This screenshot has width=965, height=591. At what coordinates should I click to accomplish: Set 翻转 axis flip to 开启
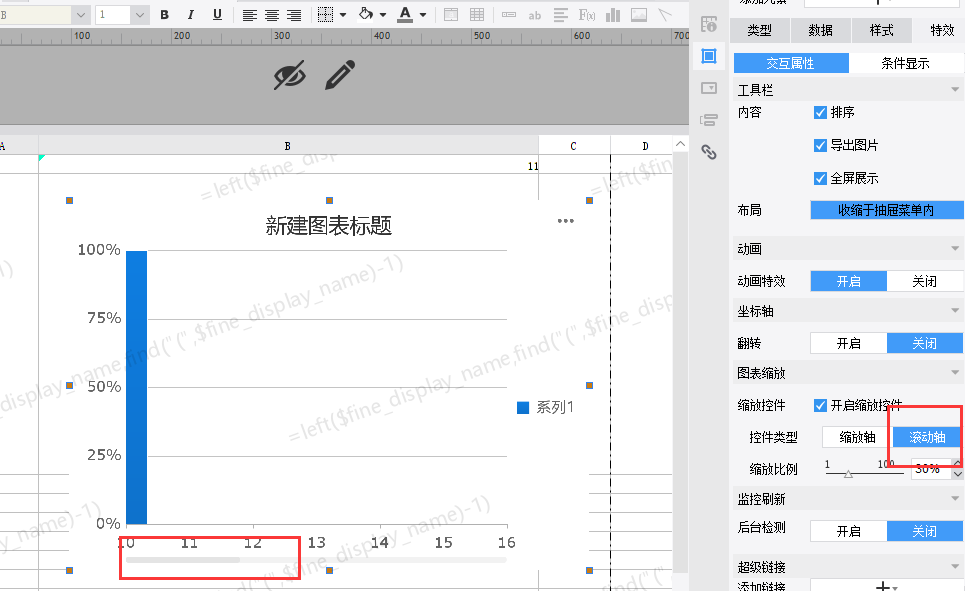click(x=849, y=343)
